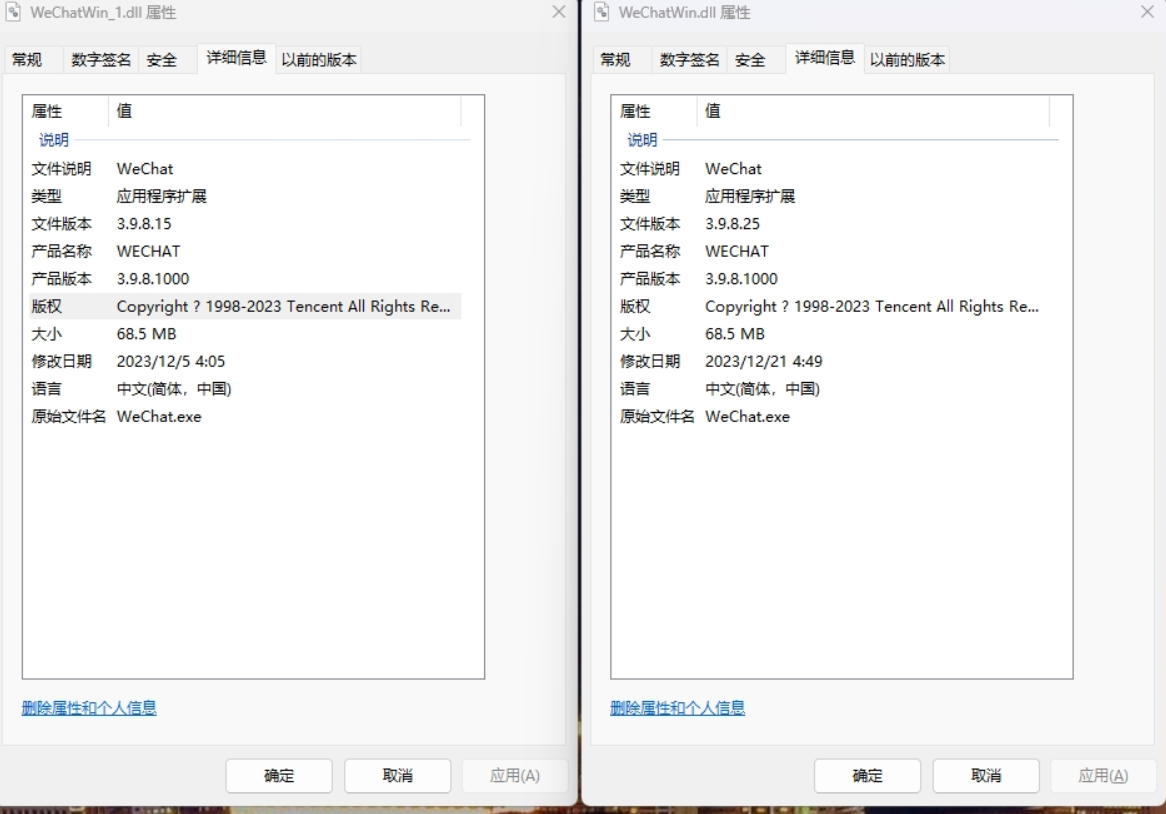Select 产品版本 row in WeChatWin.dll window

[833, 279]
